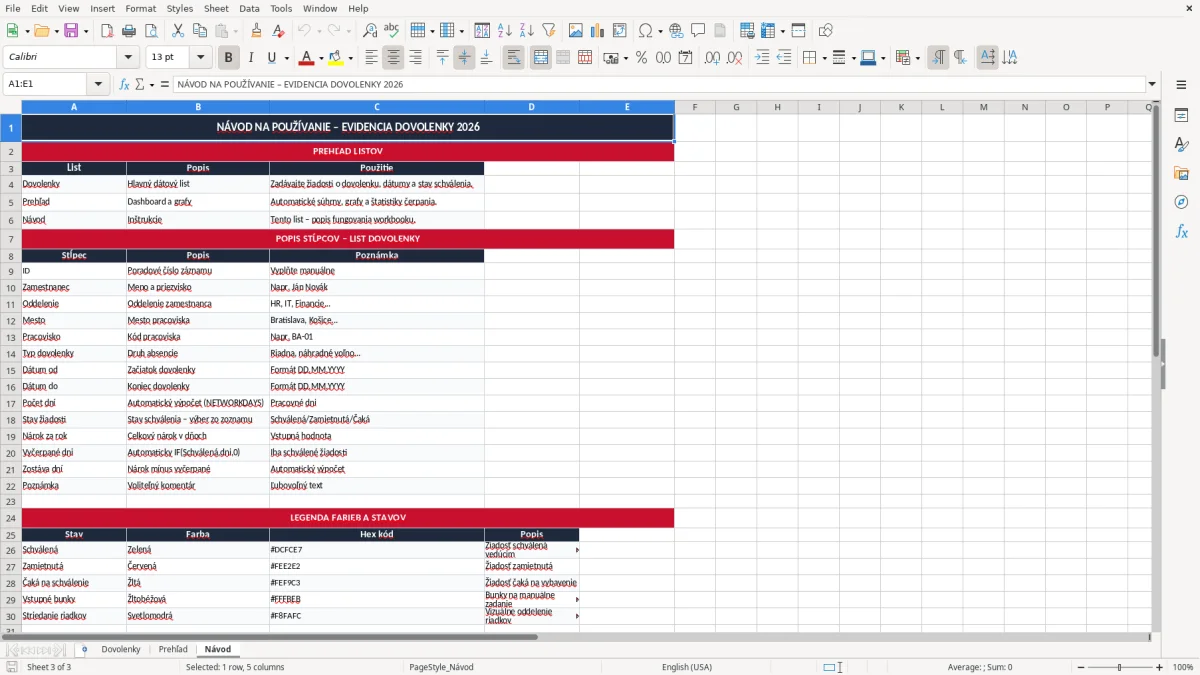The image size is (1200, 675).
Task: Click the zoom slider
Action: click(x=1119, y=667)
